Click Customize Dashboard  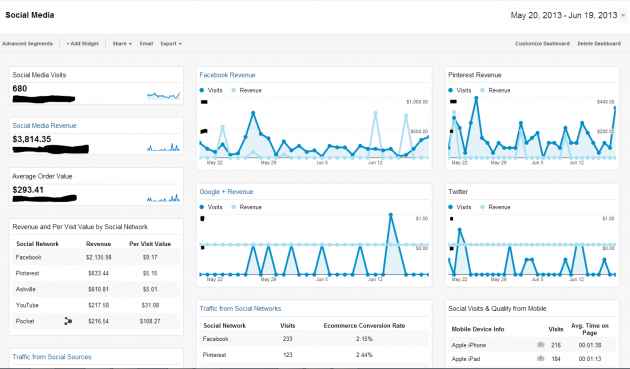coord(542,43)
